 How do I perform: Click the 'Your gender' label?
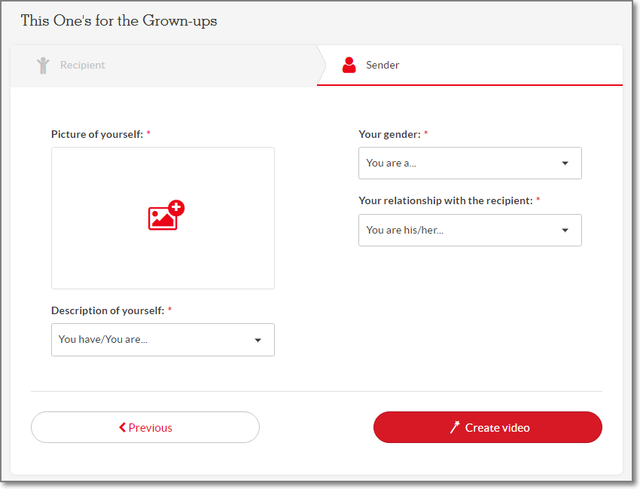[389, 133]
